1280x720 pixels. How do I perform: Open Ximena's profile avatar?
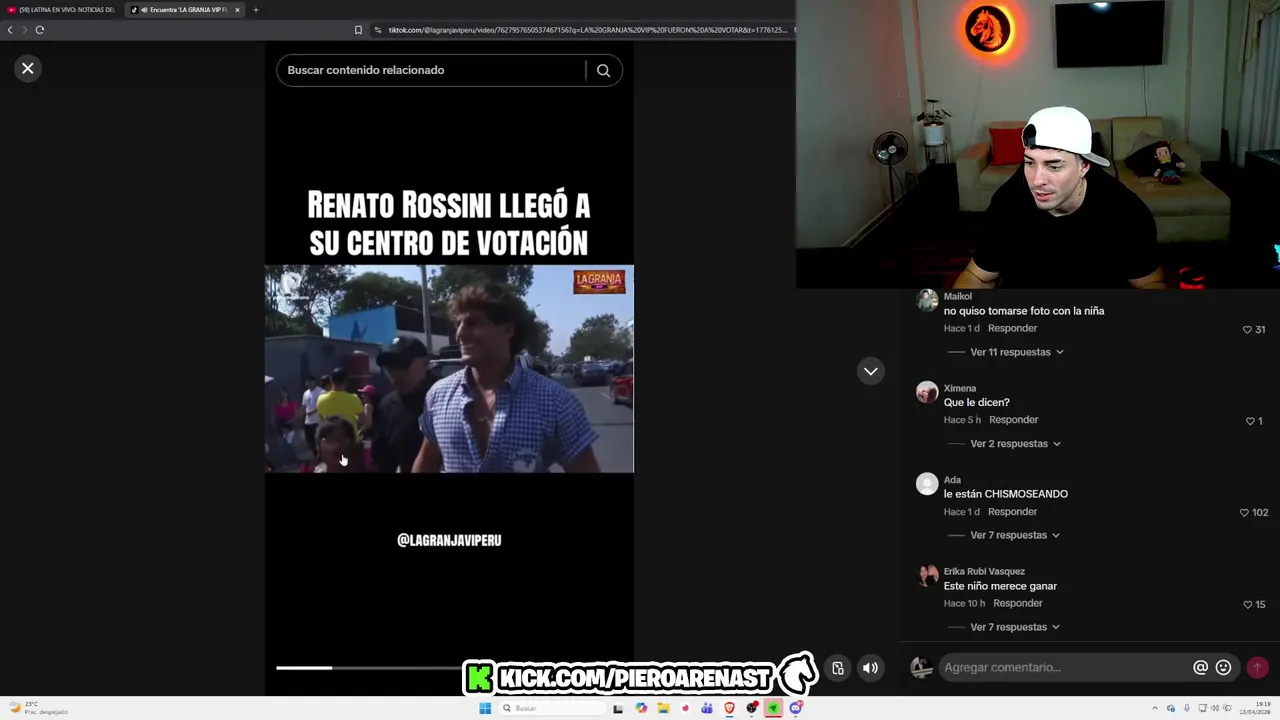[x=927, y=392]
